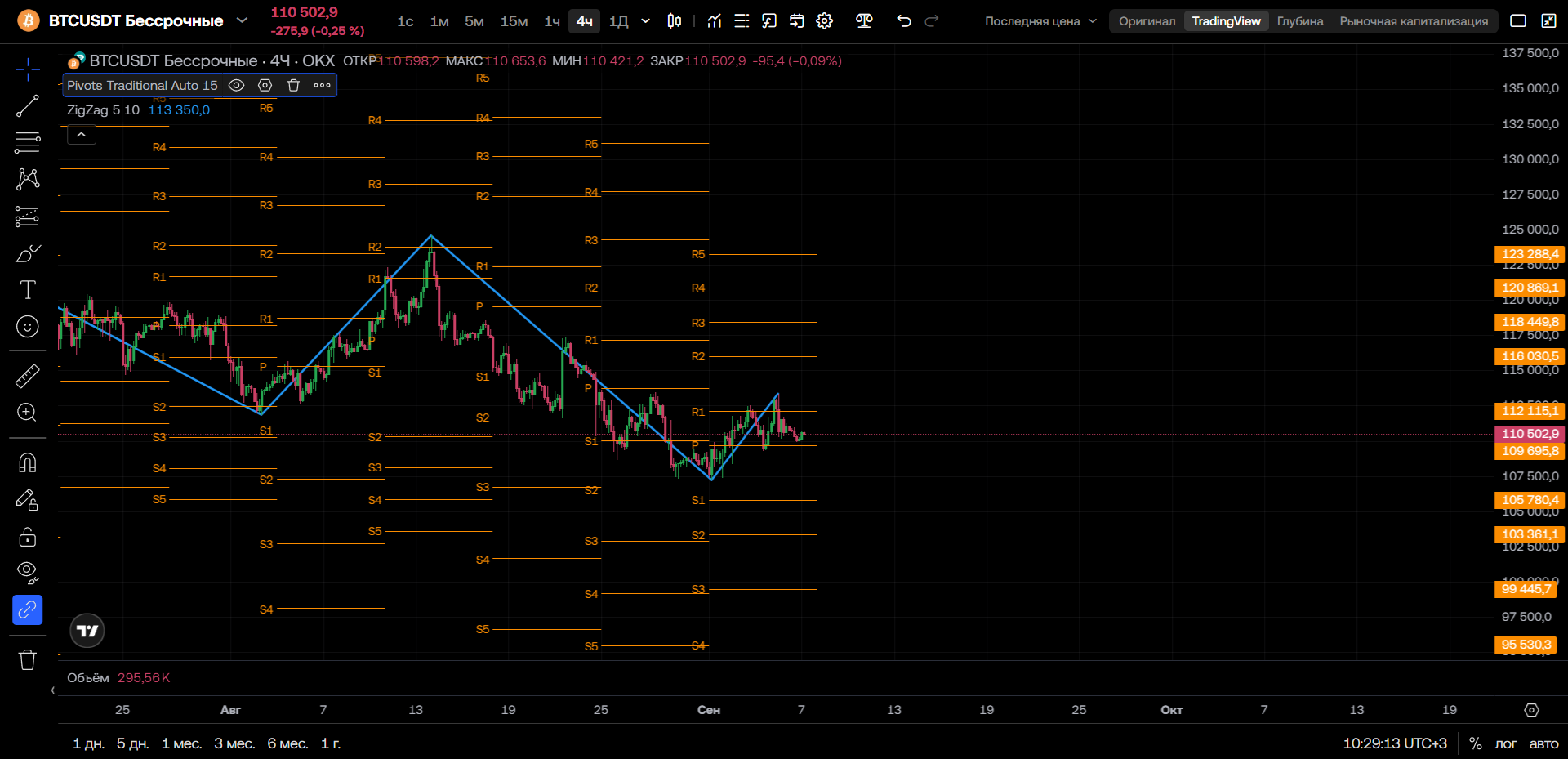Toggle magnet mode snapping
Screen dimensions: 1568x759
click(28, 463)
